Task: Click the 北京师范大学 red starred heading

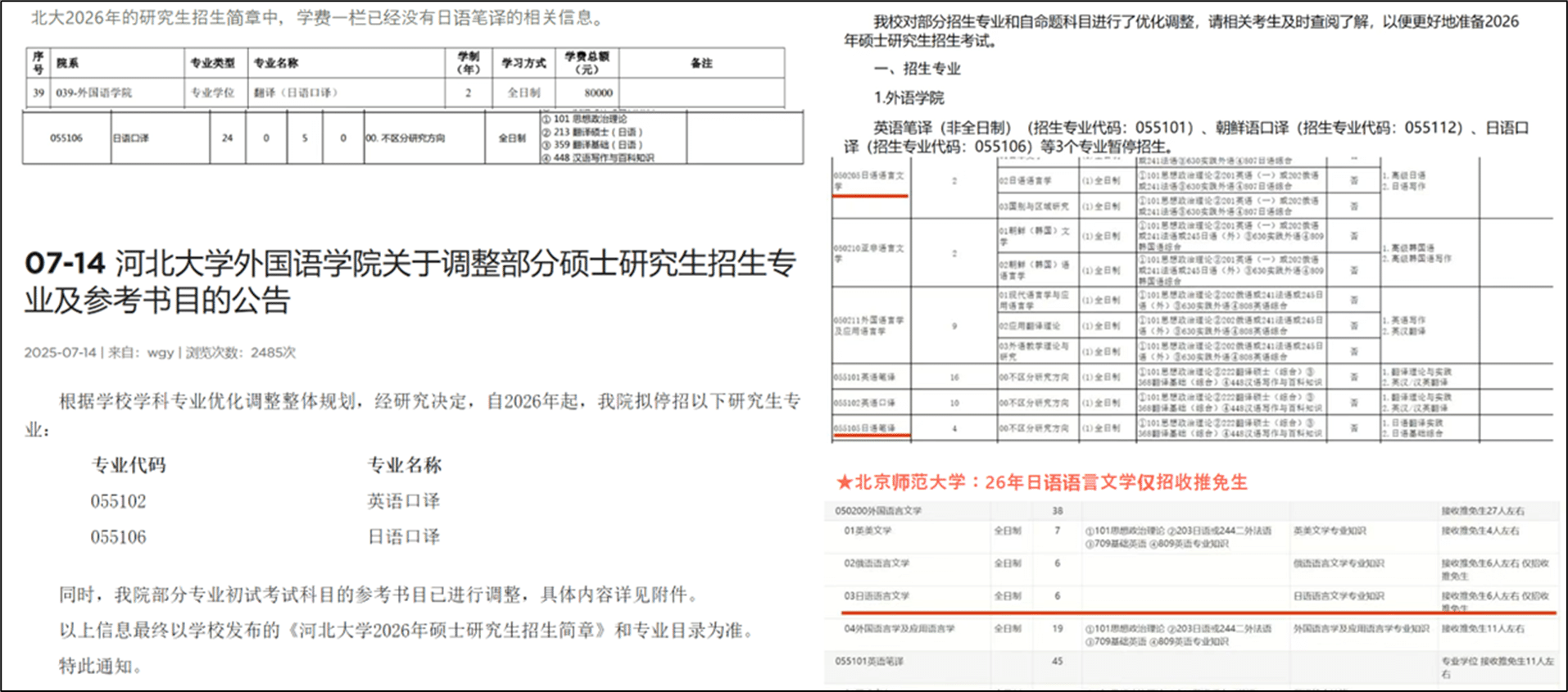Action: (x=1041, y=482)
